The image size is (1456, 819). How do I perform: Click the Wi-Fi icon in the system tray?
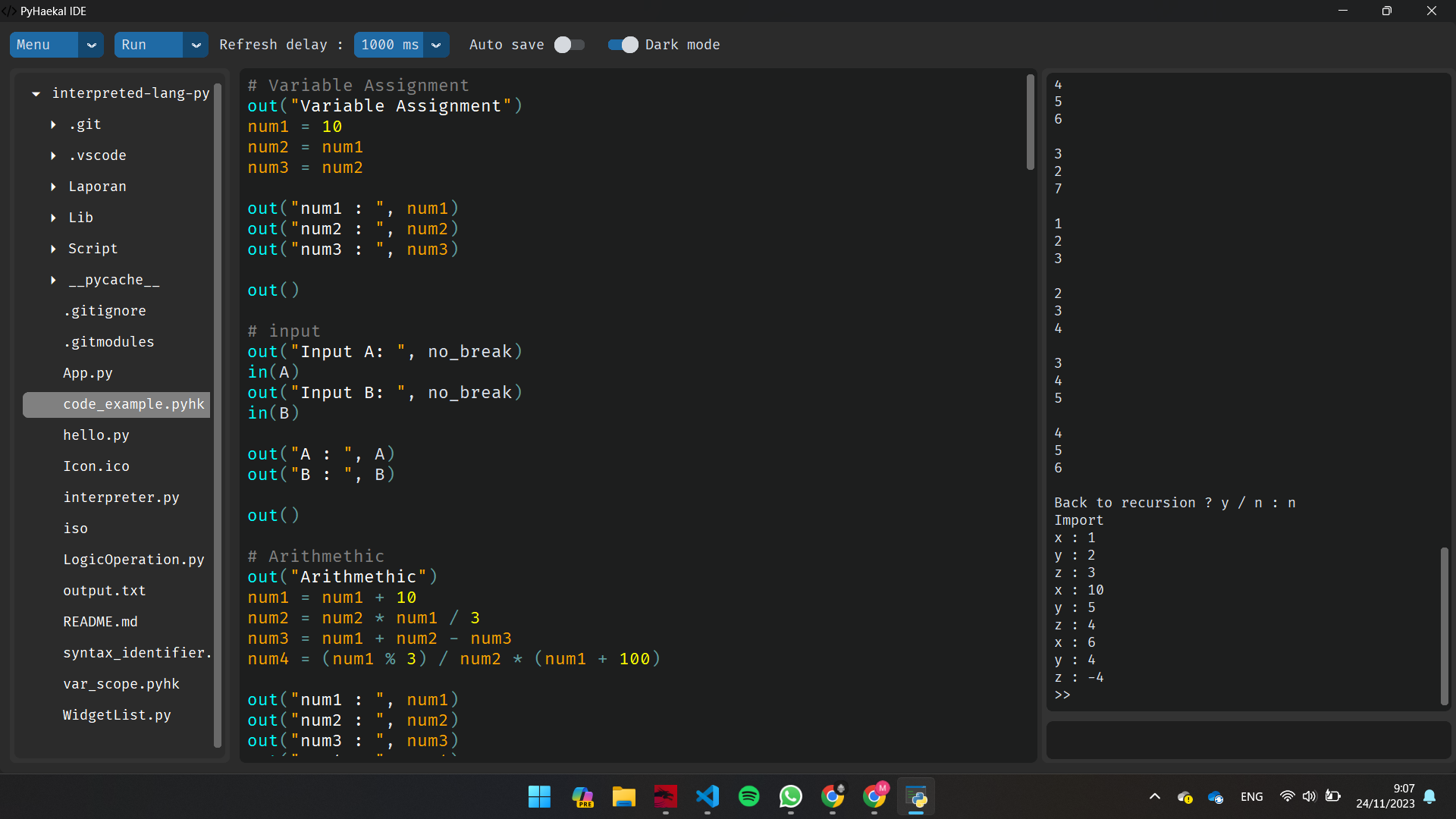[1287, 796]
